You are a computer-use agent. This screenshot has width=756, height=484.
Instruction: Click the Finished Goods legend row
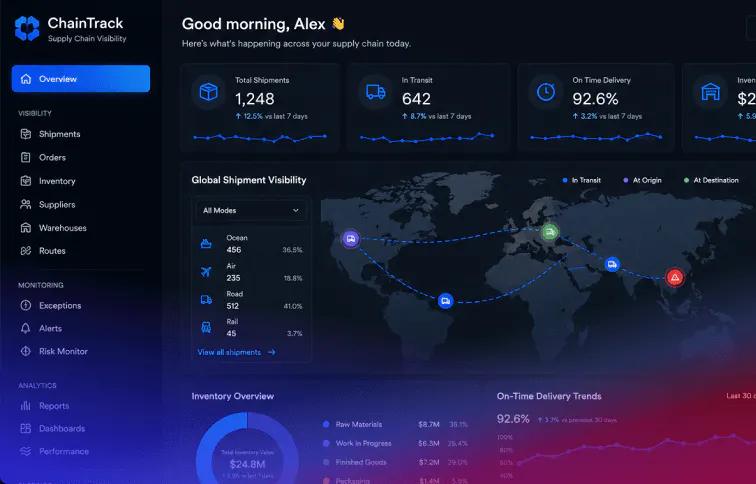pos(395,462)
